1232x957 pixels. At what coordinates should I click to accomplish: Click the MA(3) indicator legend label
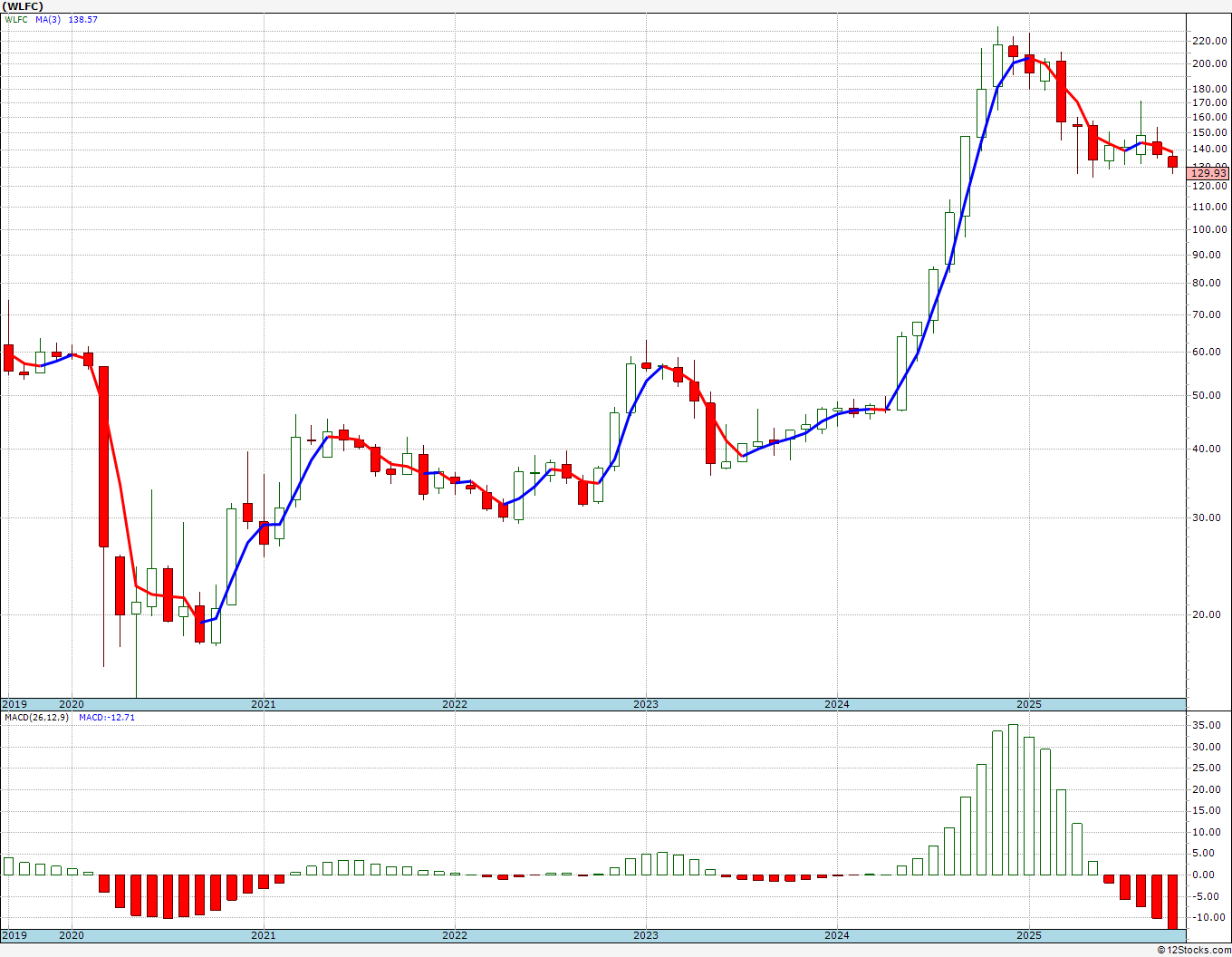coord(48,20)
